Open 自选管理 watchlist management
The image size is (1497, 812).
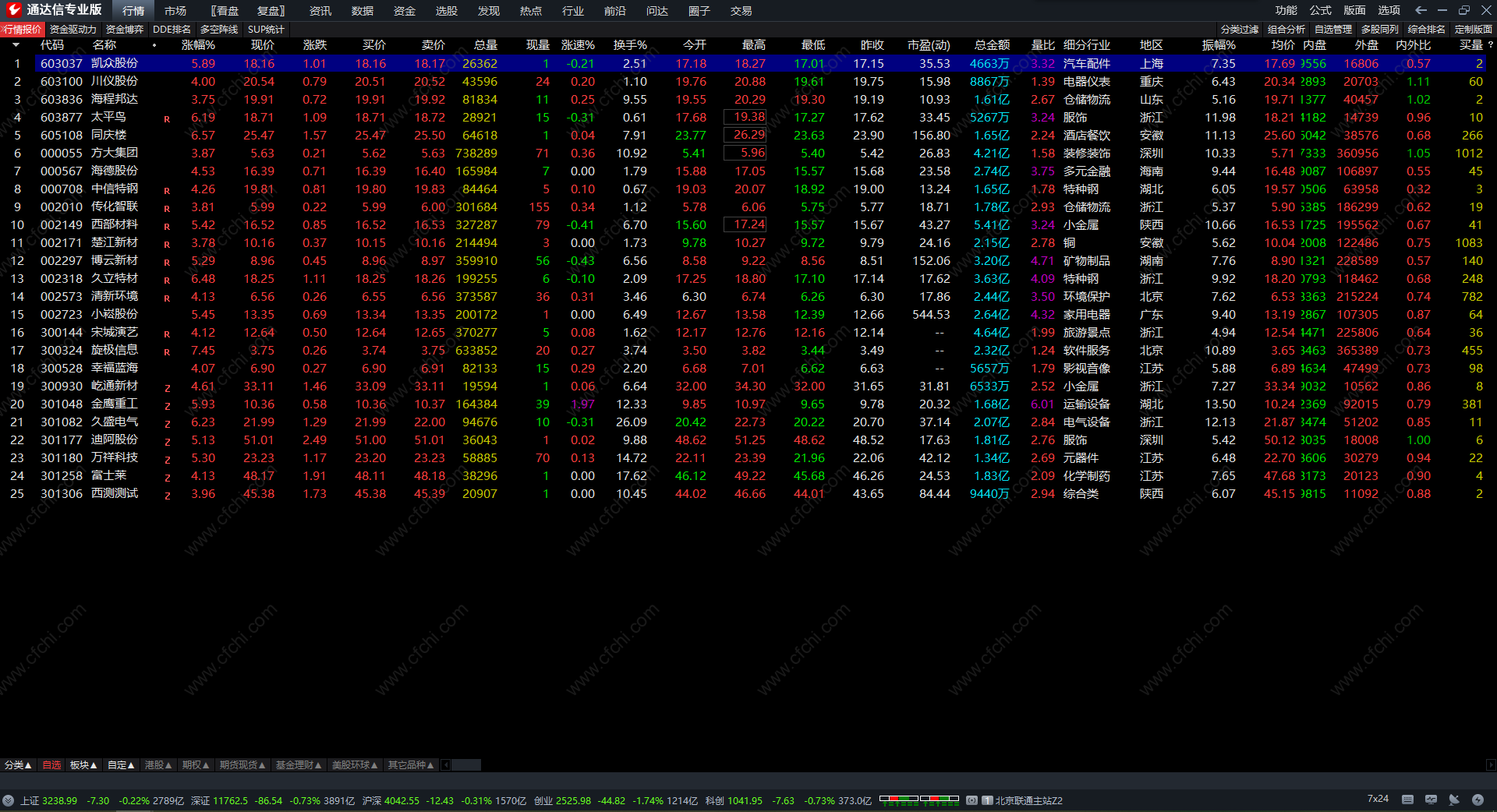pyautogui.click(x=1333, y=30)
